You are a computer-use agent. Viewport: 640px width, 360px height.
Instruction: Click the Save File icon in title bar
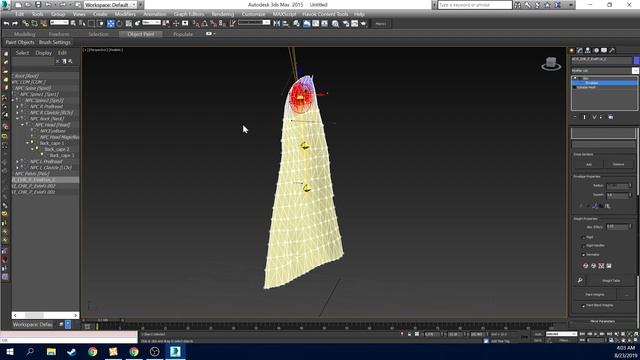click(x=38, y=5)
